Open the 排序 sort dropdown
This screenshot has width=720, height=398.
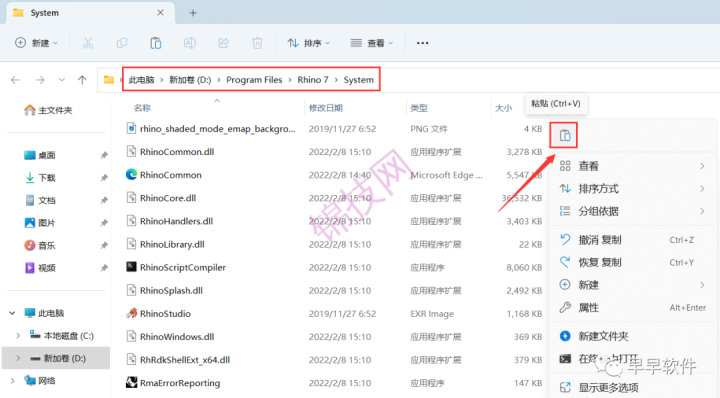pyautogui.click(x=308, y=43)
